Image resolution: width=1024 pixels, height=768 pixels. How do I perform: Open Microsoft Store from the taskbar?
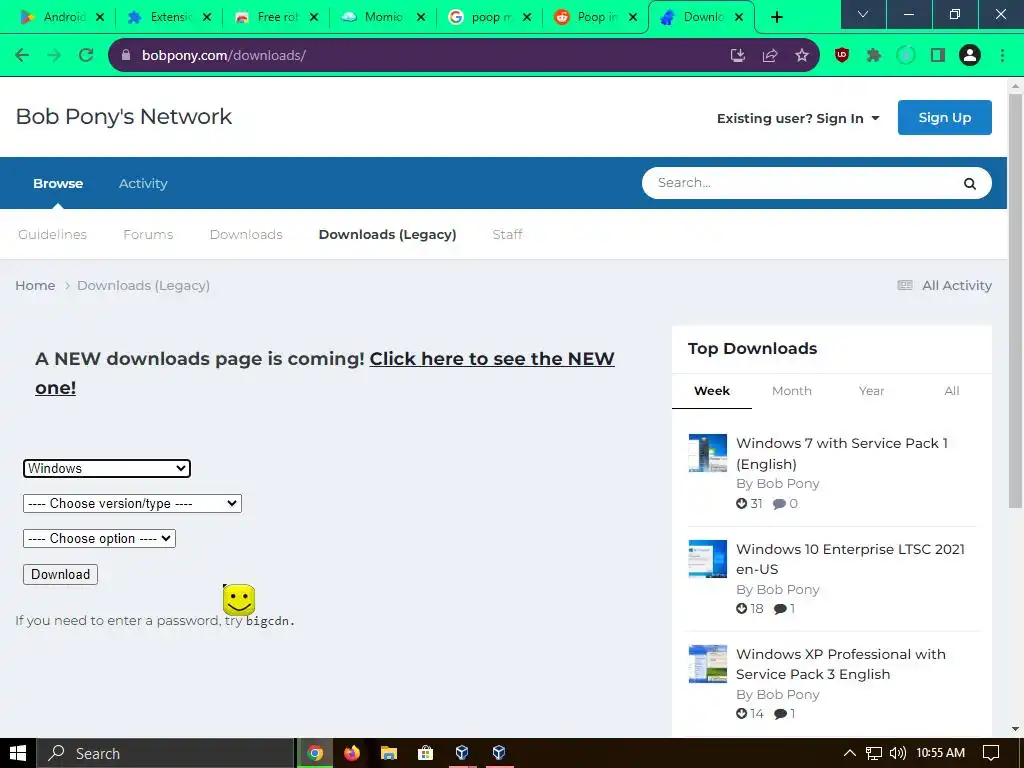pyautogui.click(x=425, y=753)
